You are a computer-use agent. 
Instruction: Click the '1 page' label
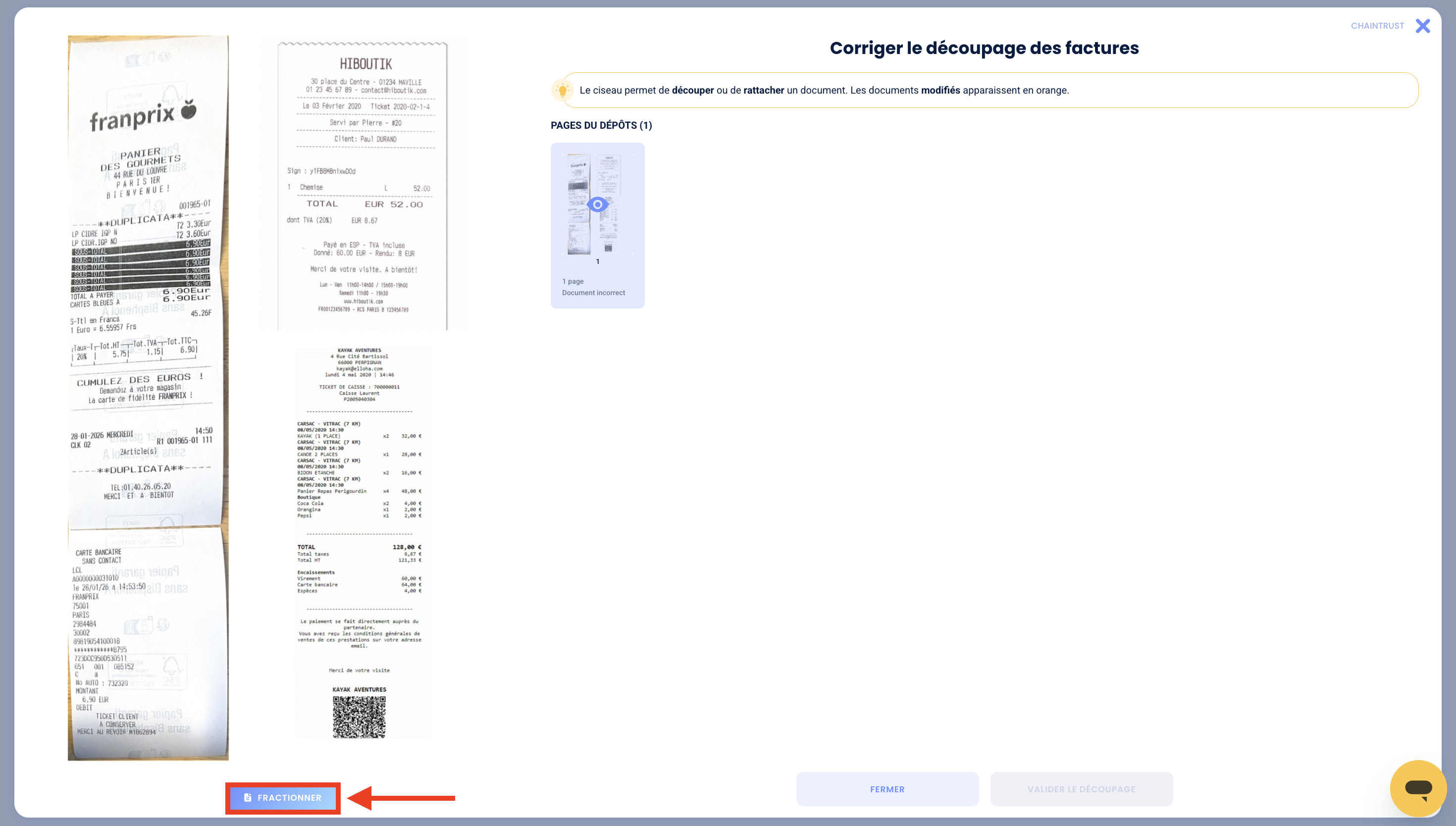(572, 281)
